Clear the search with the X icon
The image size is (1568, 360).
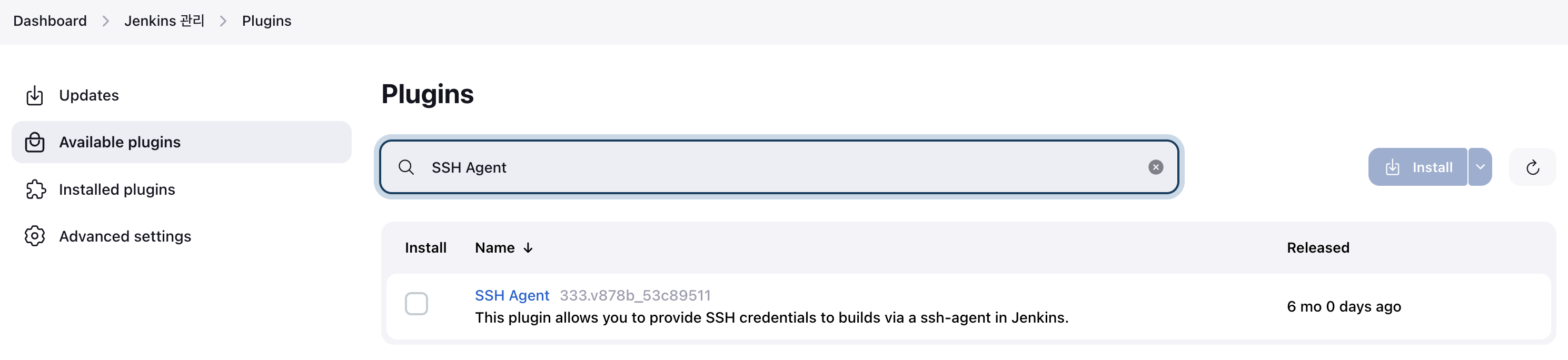pos(1155,167)
